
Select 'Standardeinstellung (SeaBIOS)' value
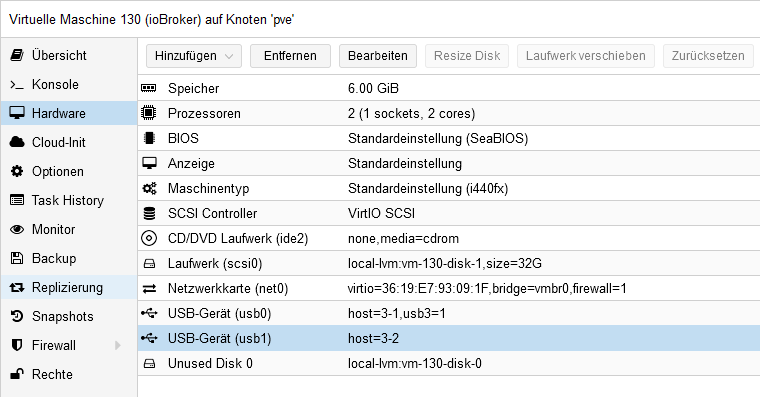pos(438,139)
